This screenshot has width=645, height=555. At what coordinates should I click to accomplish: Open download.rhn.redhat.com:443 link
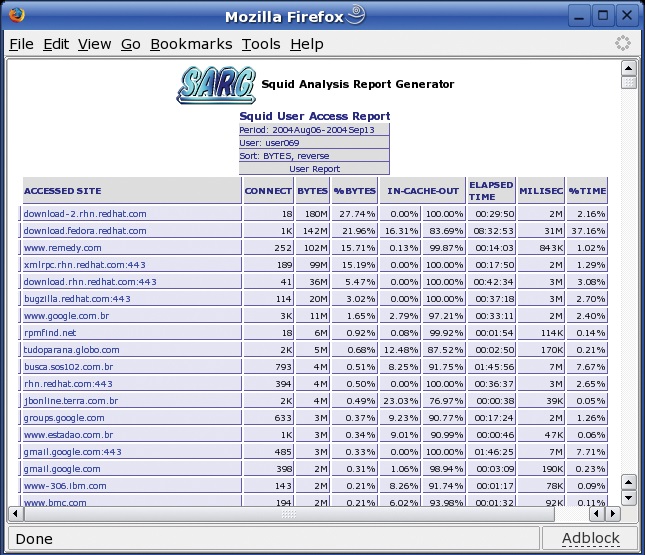[90, 282]
